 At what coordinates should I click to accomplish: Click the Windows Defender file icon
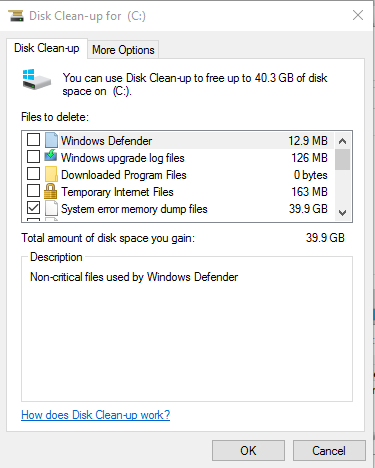pos(51,140)
